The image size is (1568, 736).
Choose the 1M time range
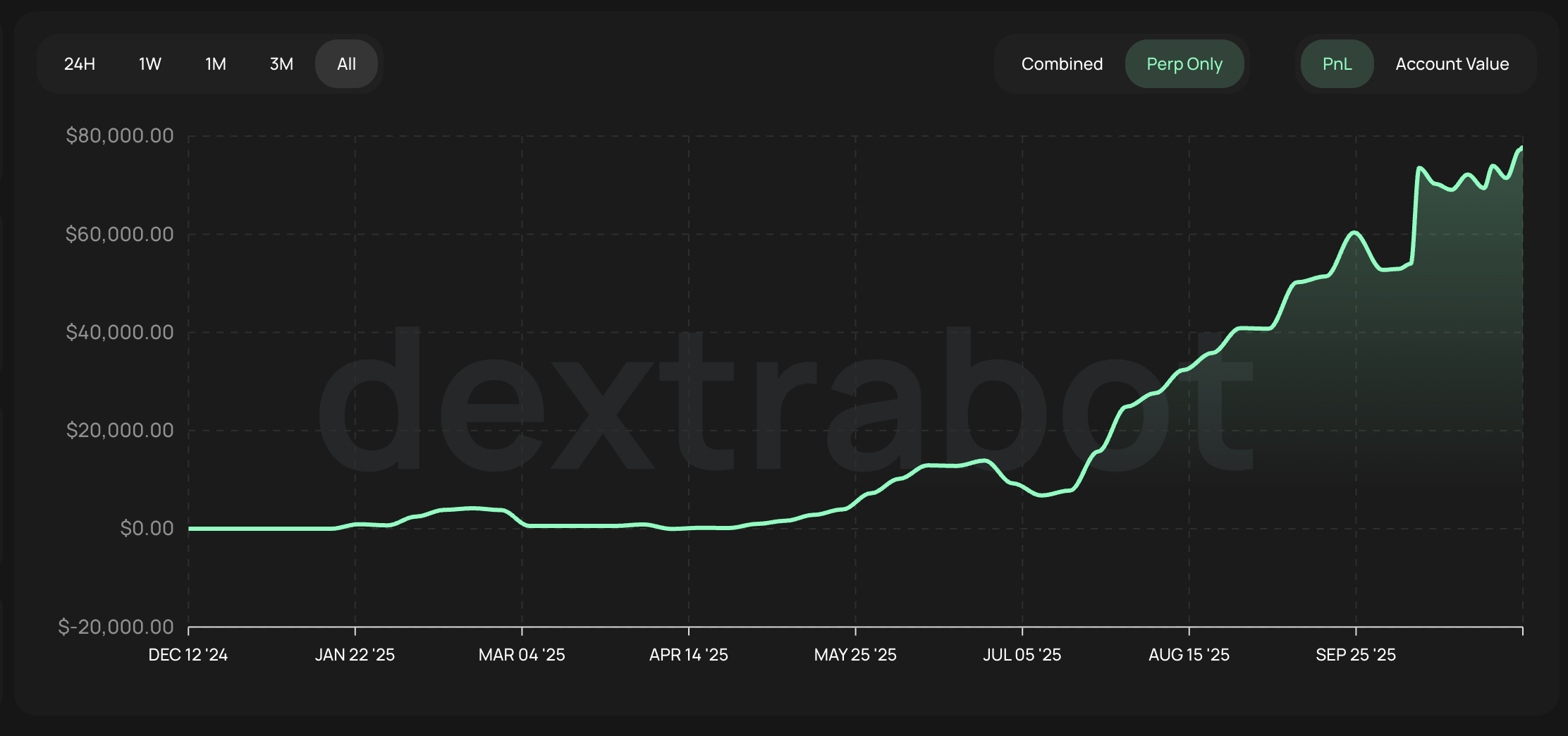pyautogui.click(x=215, y=64)
